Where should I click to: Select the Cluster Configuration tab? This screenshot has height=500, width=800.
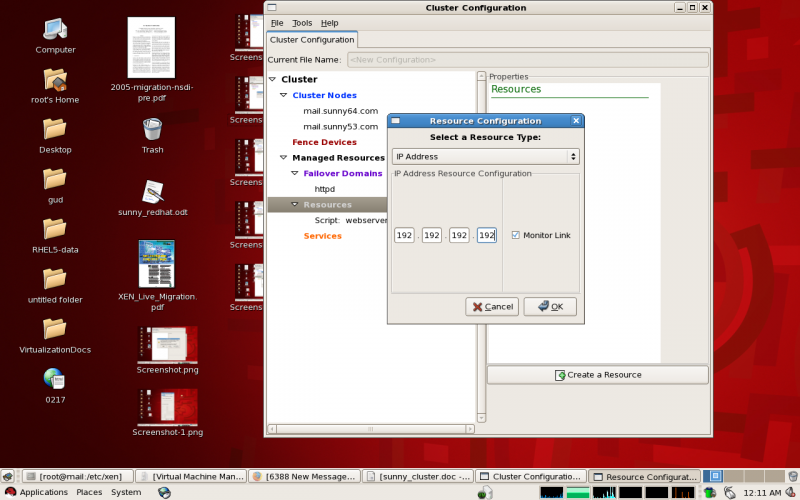[x=312, y=40]
